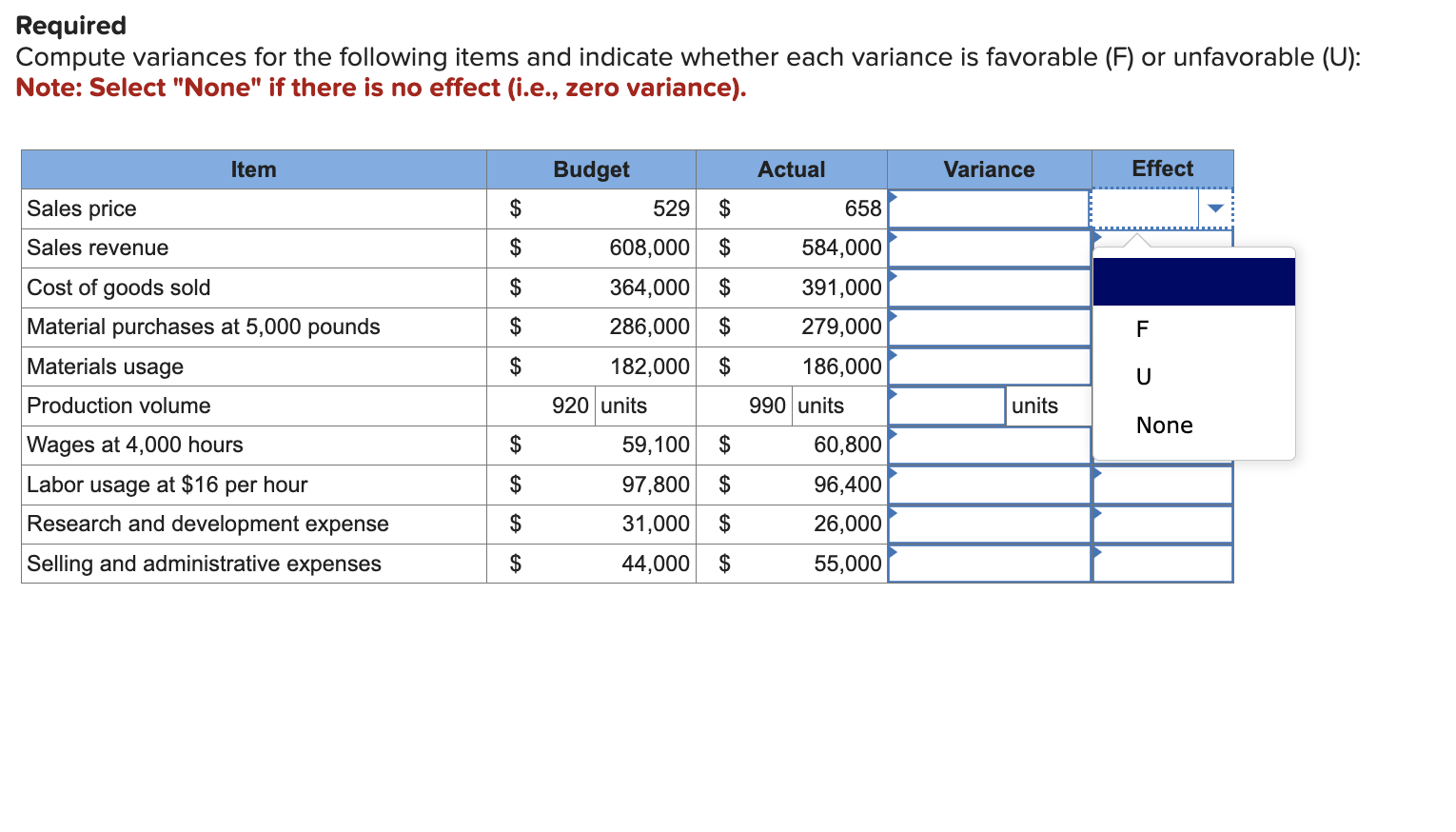Click the Cost of goods sold label
This screenshot has height=832, width=1456.
(119, 287)
